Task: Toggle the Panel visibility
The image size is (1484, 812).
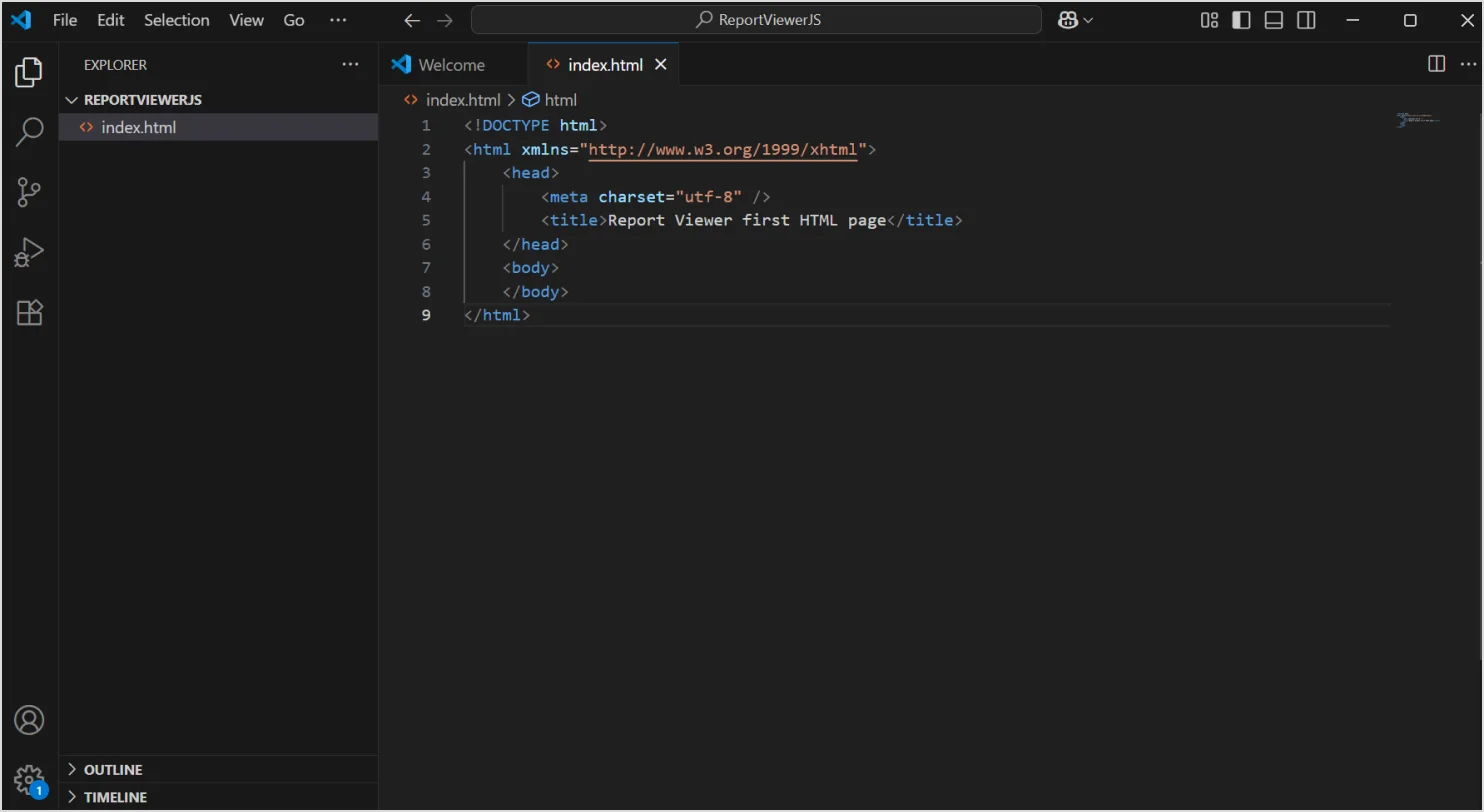Action: pyautogui.click(x=1272, y=20)
